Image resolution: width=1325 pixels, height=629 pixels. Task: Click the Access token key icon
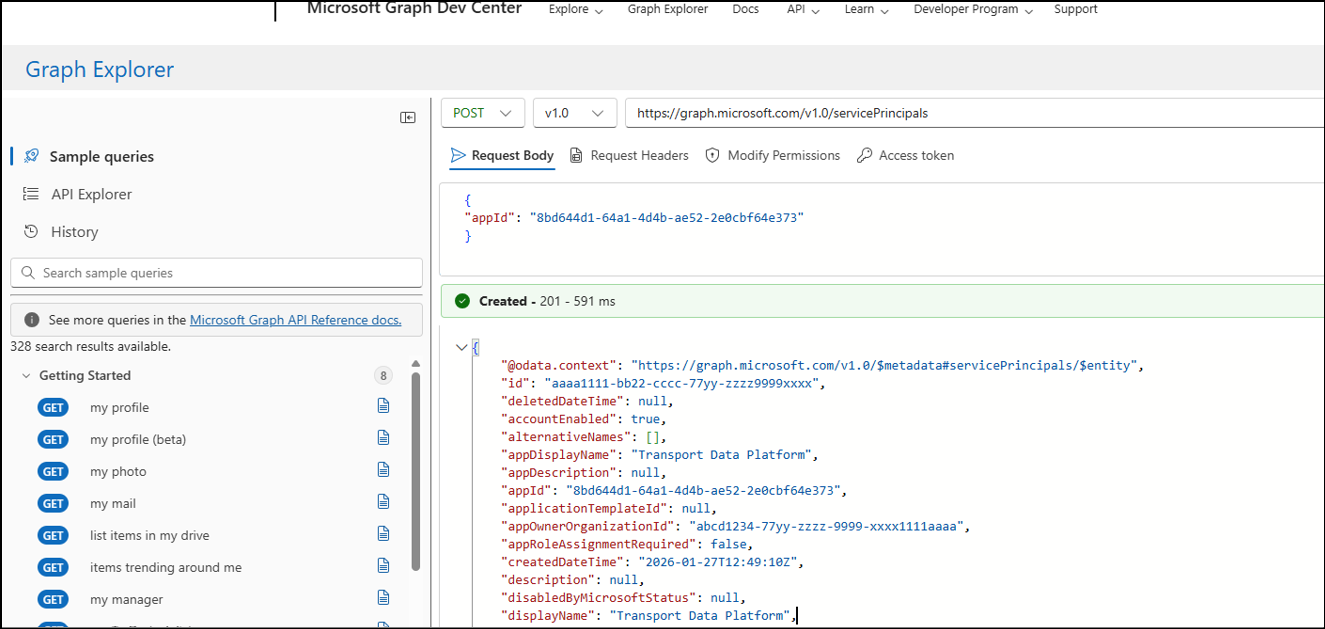(863, 155)
